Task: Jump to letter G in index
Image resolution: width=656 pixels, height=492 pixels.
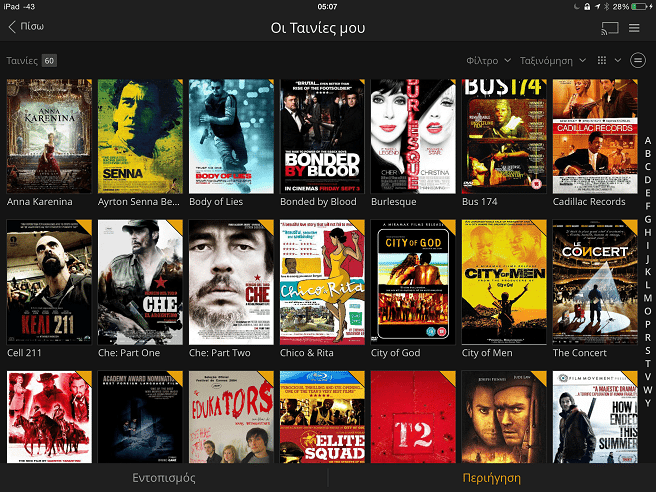Action: click(x=648, y=219)
